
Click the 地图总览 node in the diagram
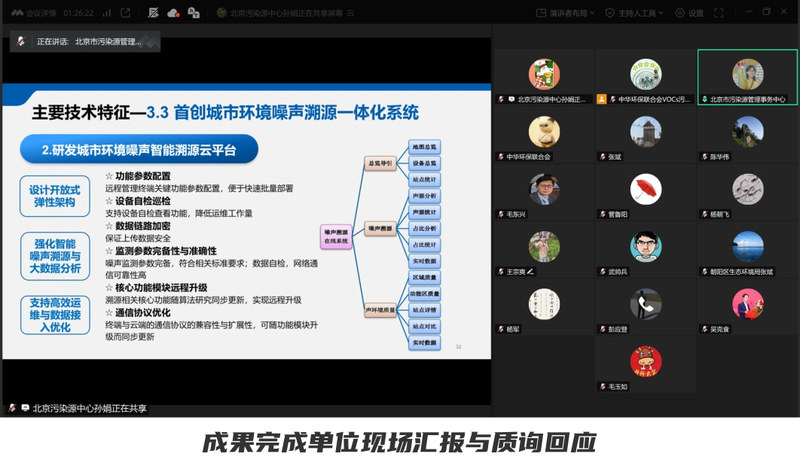click(x=424, y=147)
